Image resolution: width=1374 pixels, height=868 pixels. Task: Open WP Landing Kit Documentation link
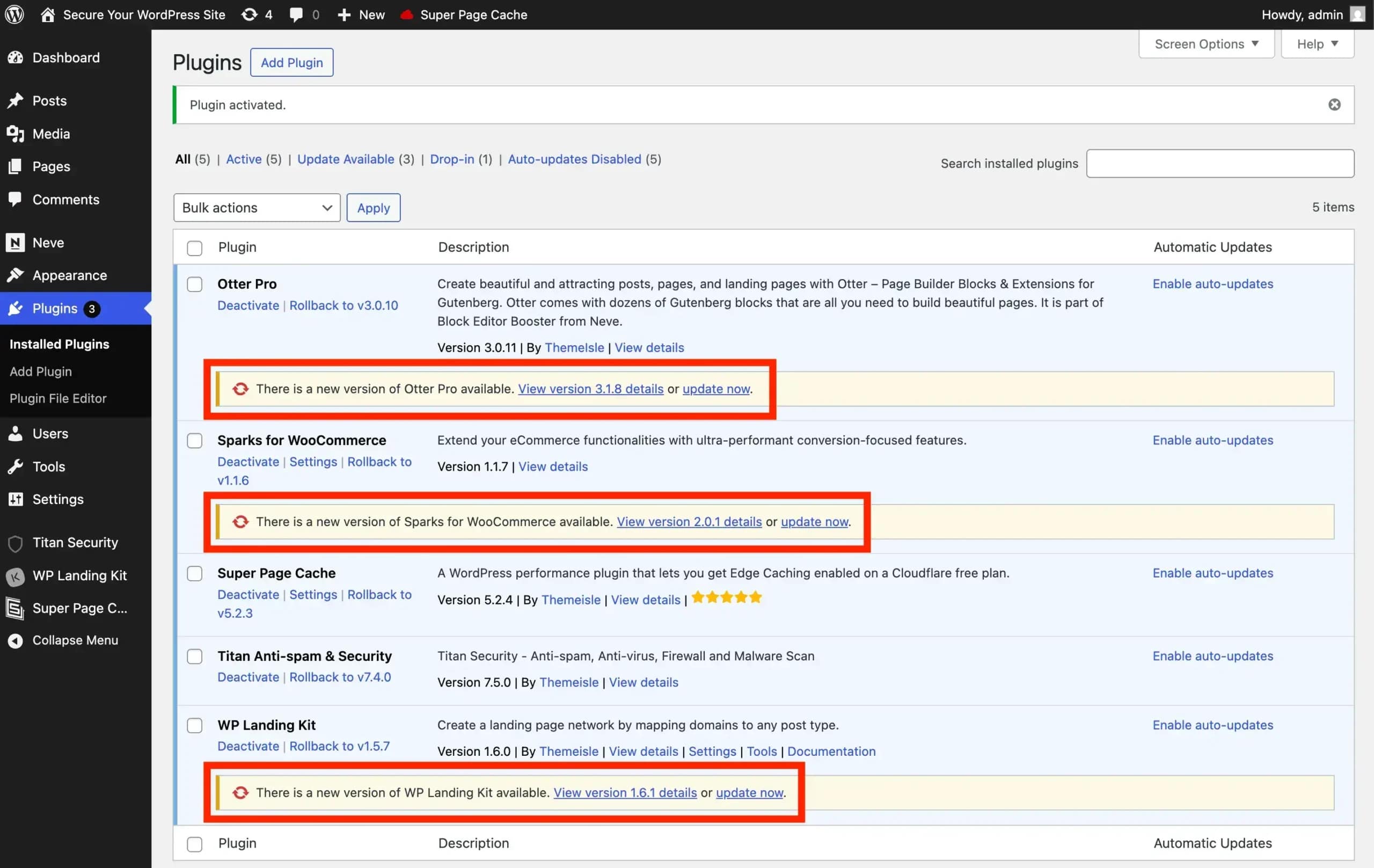pyautogui.click(x=831, y=752)
